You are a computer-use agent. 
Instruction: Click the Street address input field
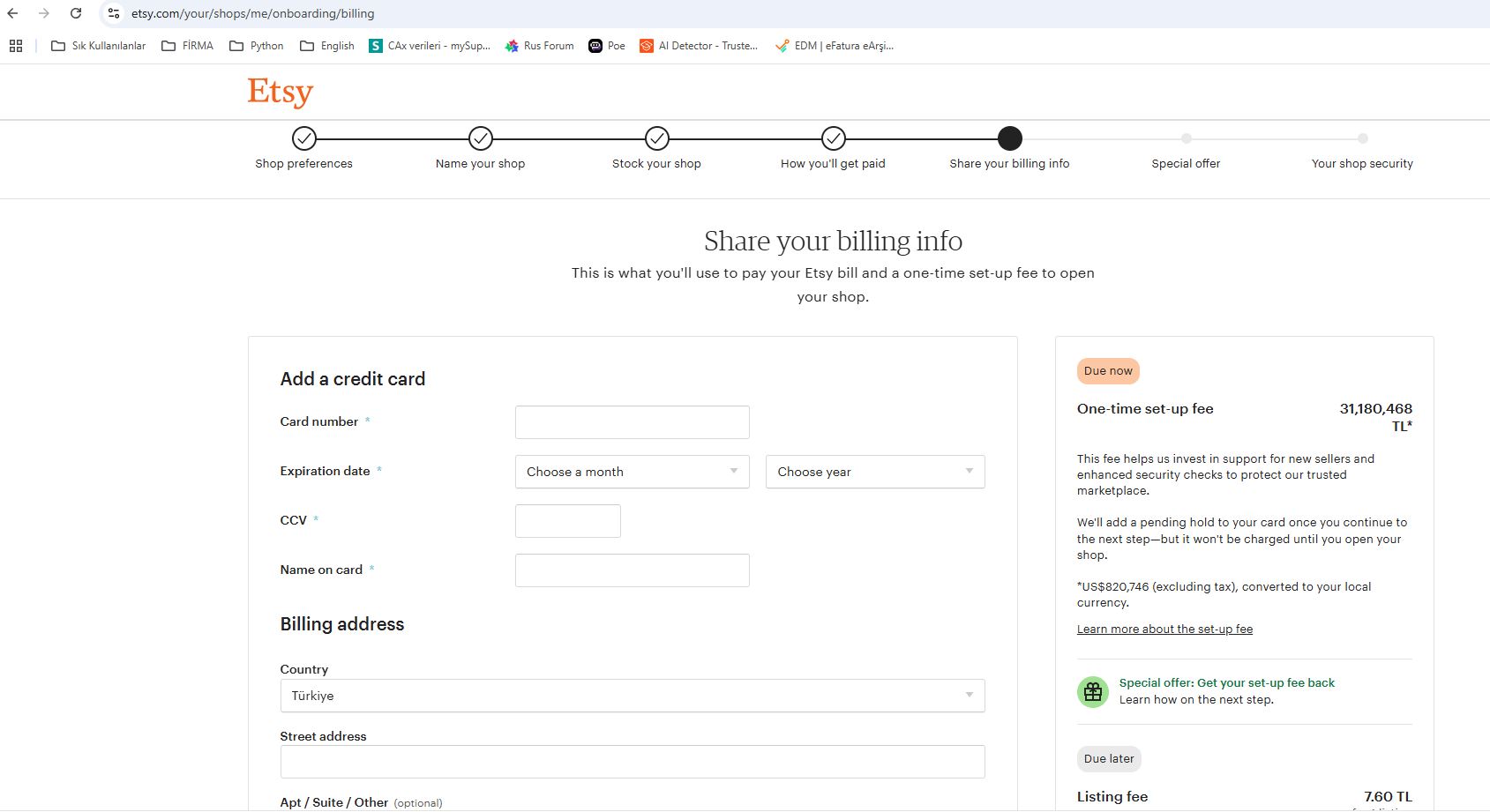[633, 762]
